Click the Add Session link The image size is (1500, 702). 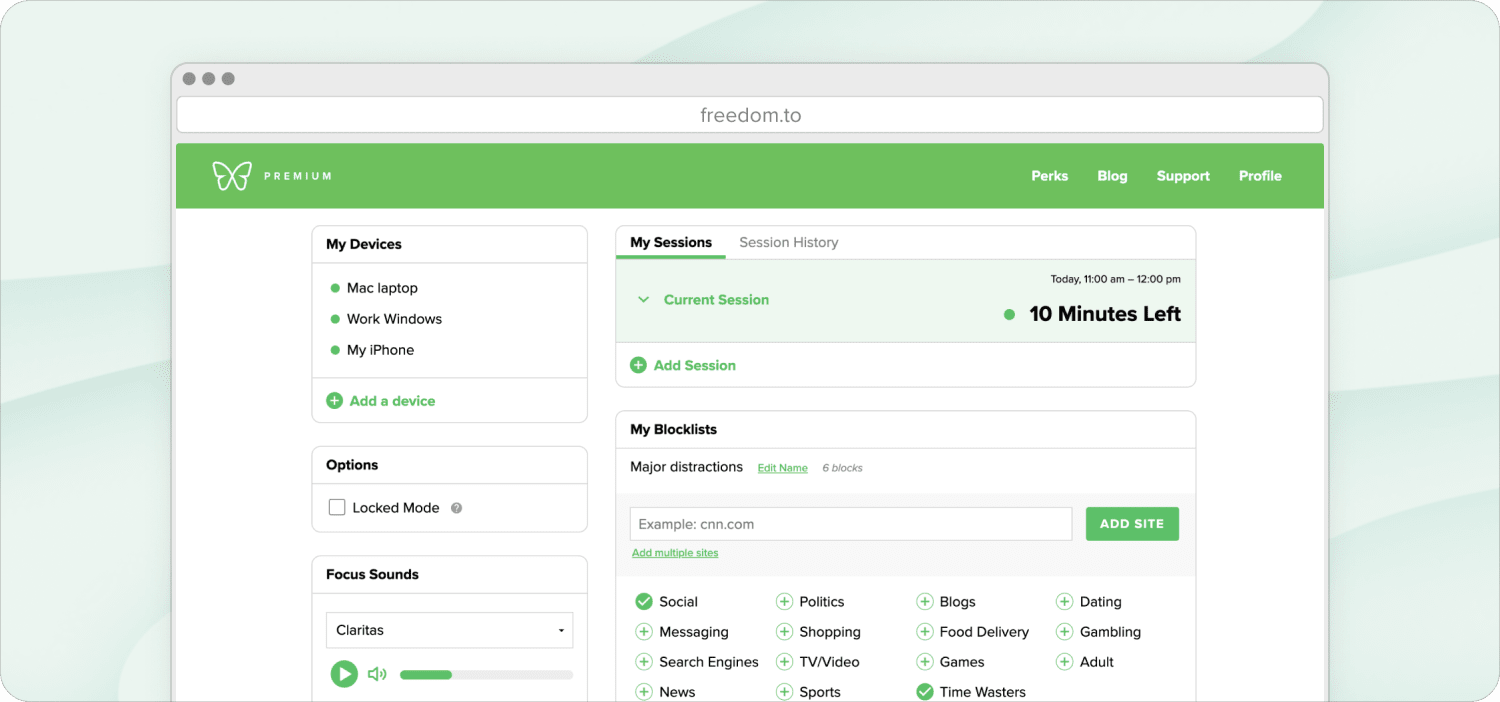(x=695, y=365)
